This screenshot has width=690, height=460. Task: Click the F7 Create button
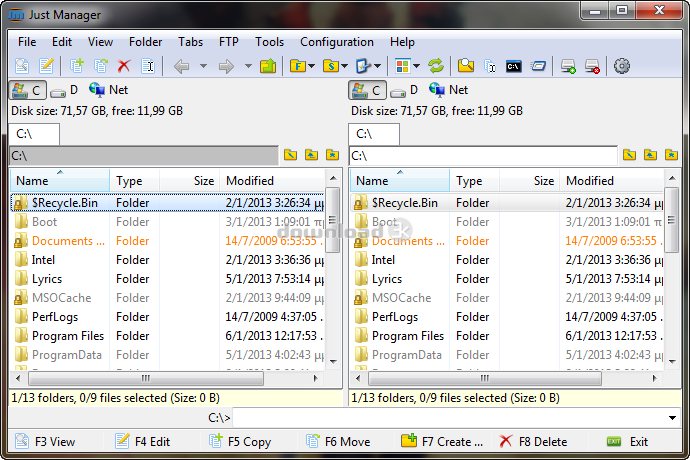coord(441,442)
